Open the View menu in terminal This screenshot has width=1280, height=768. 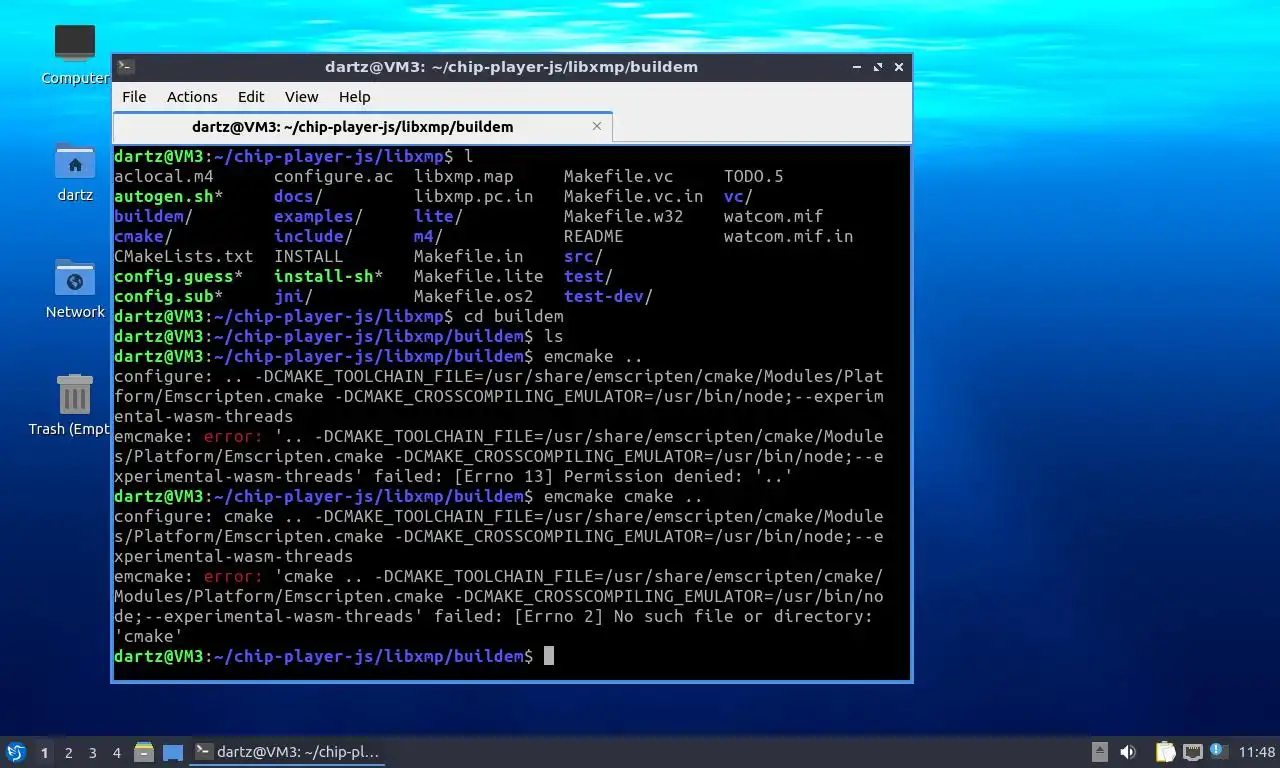point(301,97)
